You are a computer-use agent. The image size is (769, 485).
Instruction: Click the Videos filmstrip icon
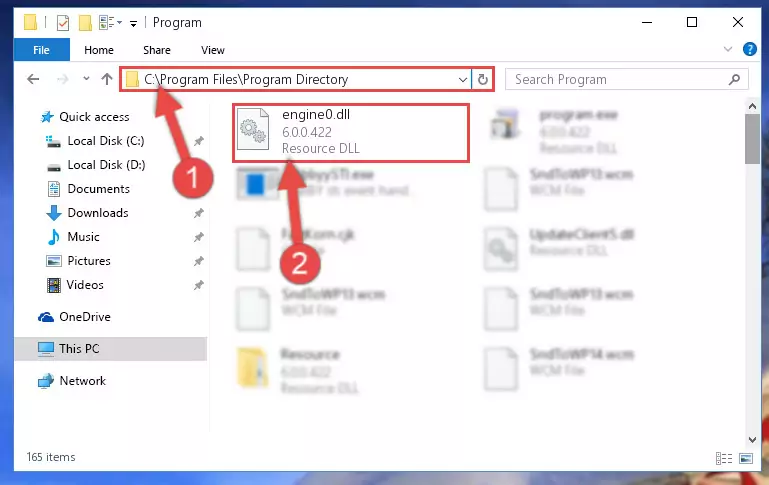(53, 285)
